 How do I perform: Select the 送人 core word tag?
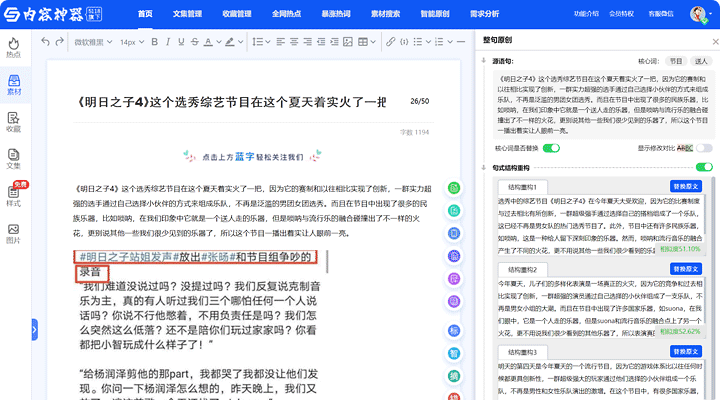tap(701, 61)
